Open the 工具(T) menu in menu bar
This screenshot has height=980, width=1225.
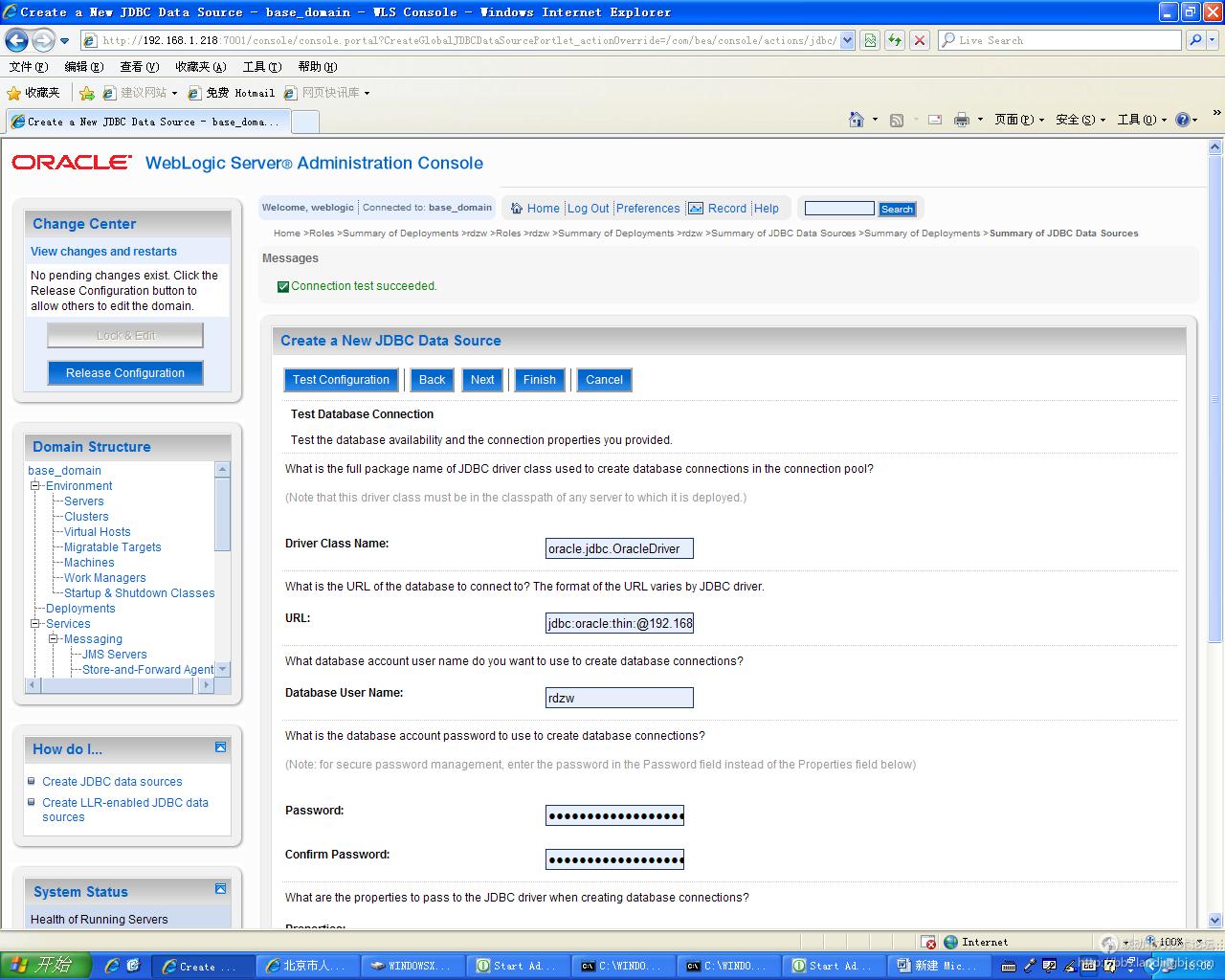[x=261, y=67]
